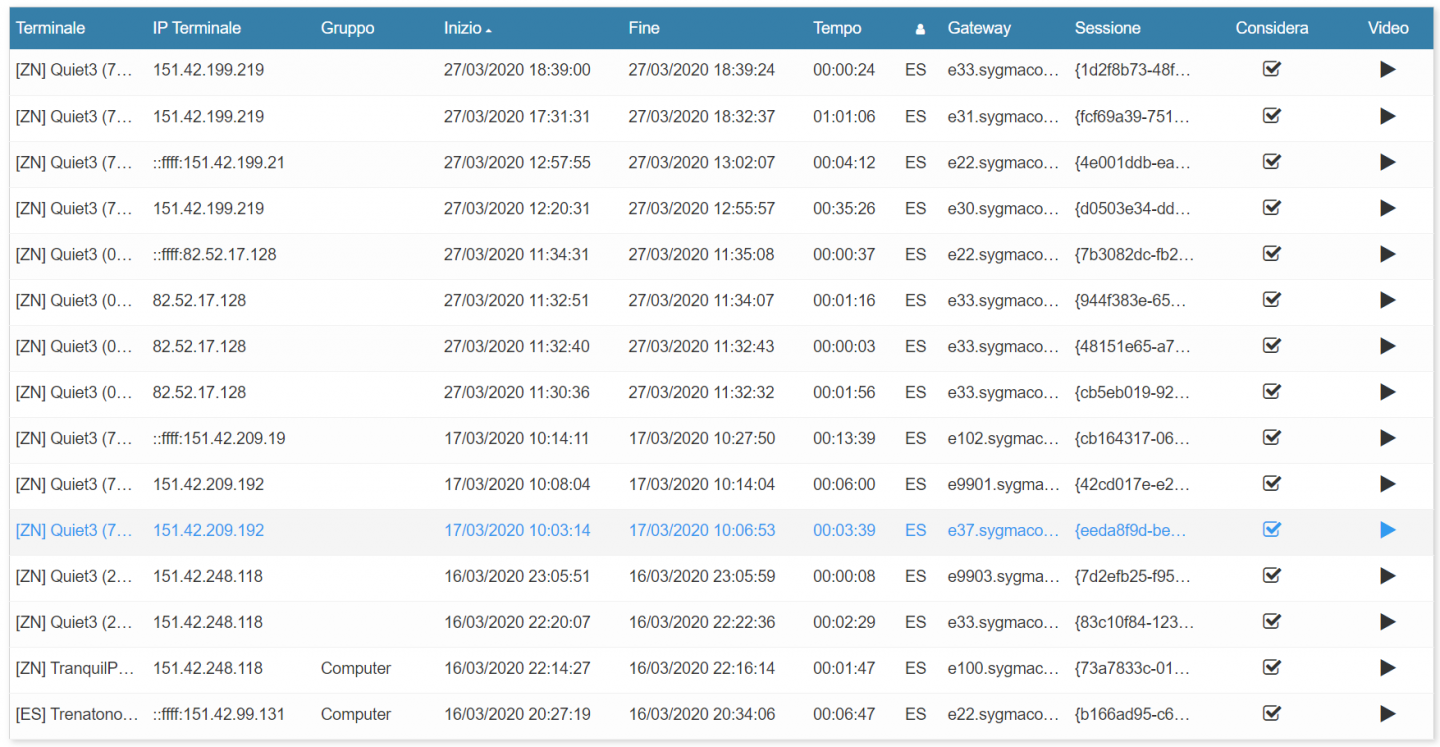Image resolution: width=1440 pixels, height=747 pixels.
Task: Play video for TranquilP computer session
Action: pyautogui.click(x=1387, y=668)
